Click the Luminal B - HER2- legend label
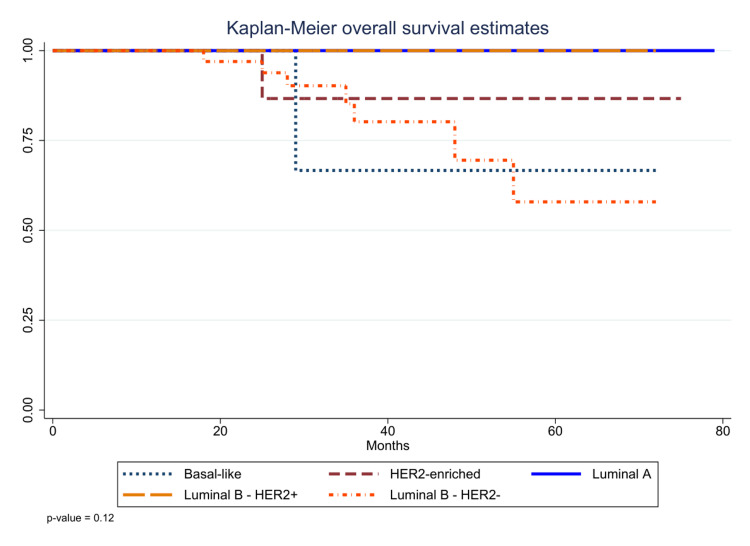The height and width of the screenshot is (546, 750). point(445,495)
